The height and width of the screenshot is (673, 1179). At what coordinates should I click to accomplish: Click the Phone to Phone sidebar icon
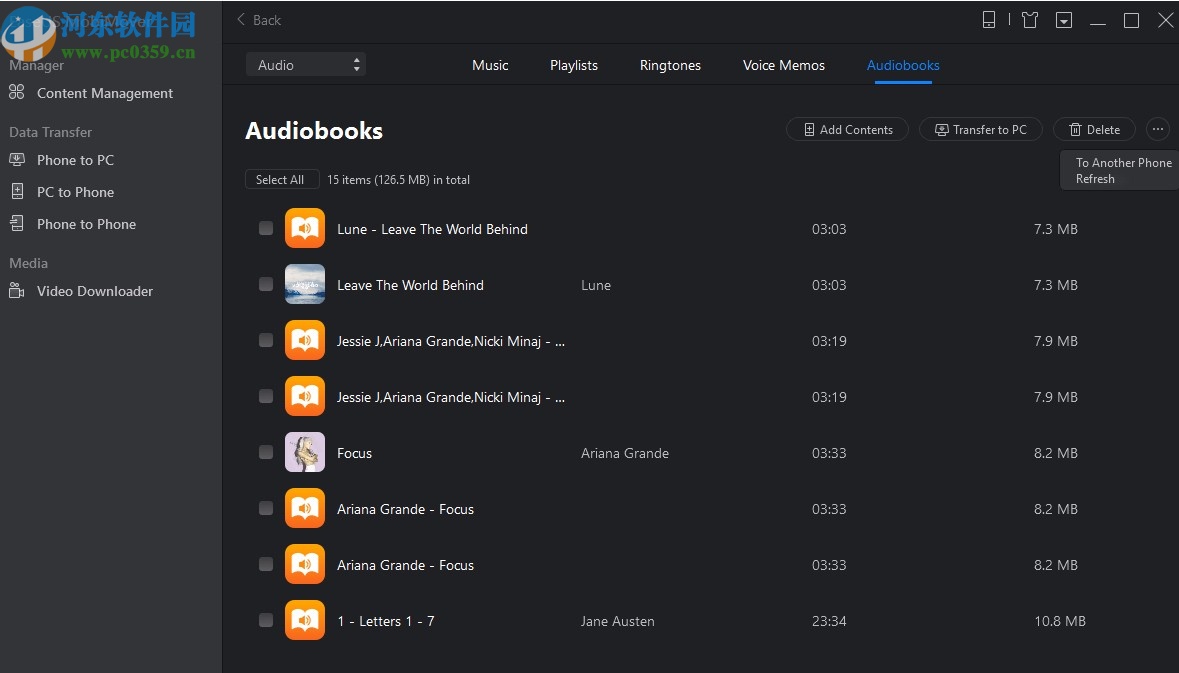tap(16, 224)
